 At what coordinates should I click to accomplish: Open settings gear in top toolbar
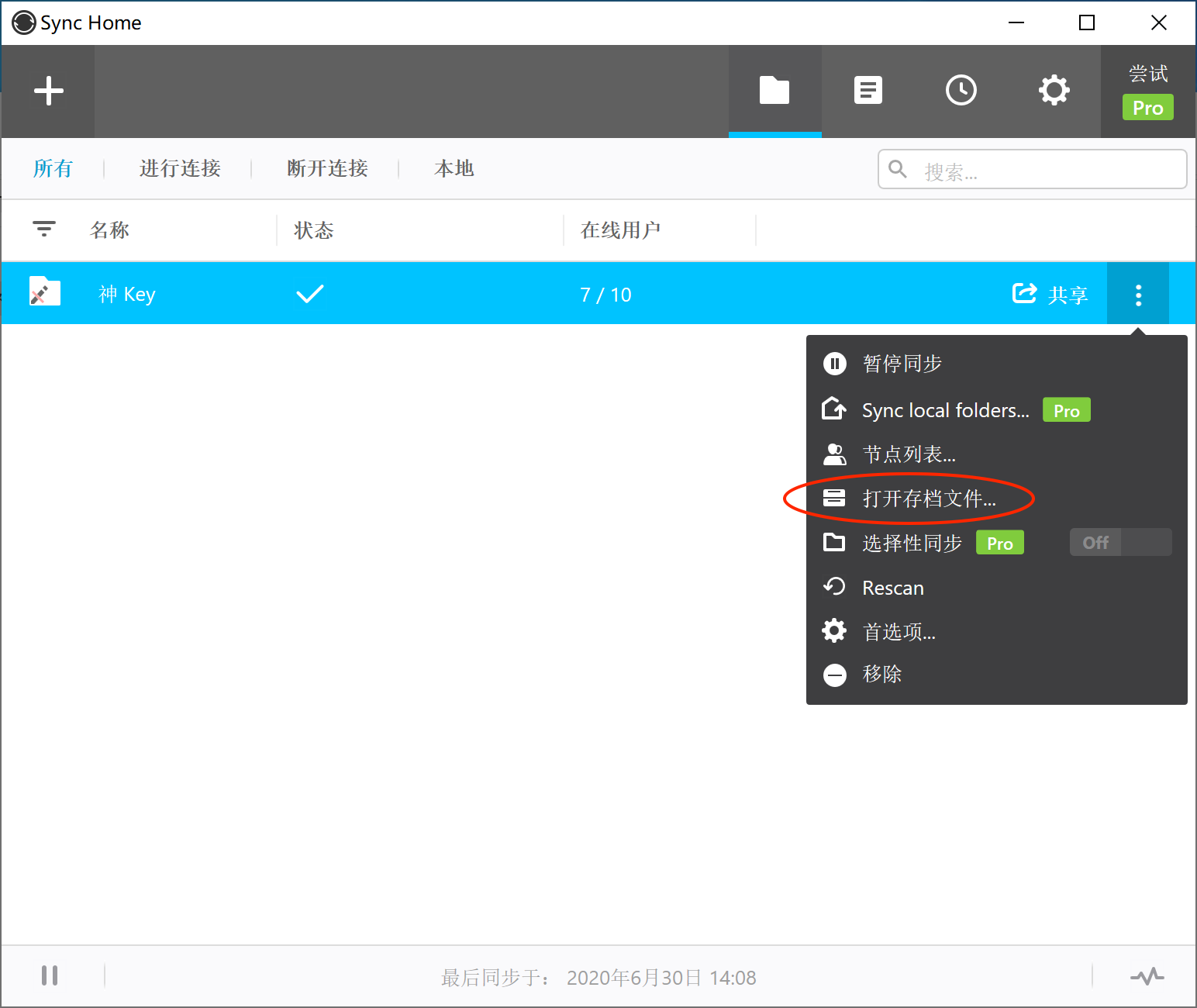(x=1054, y=91)
